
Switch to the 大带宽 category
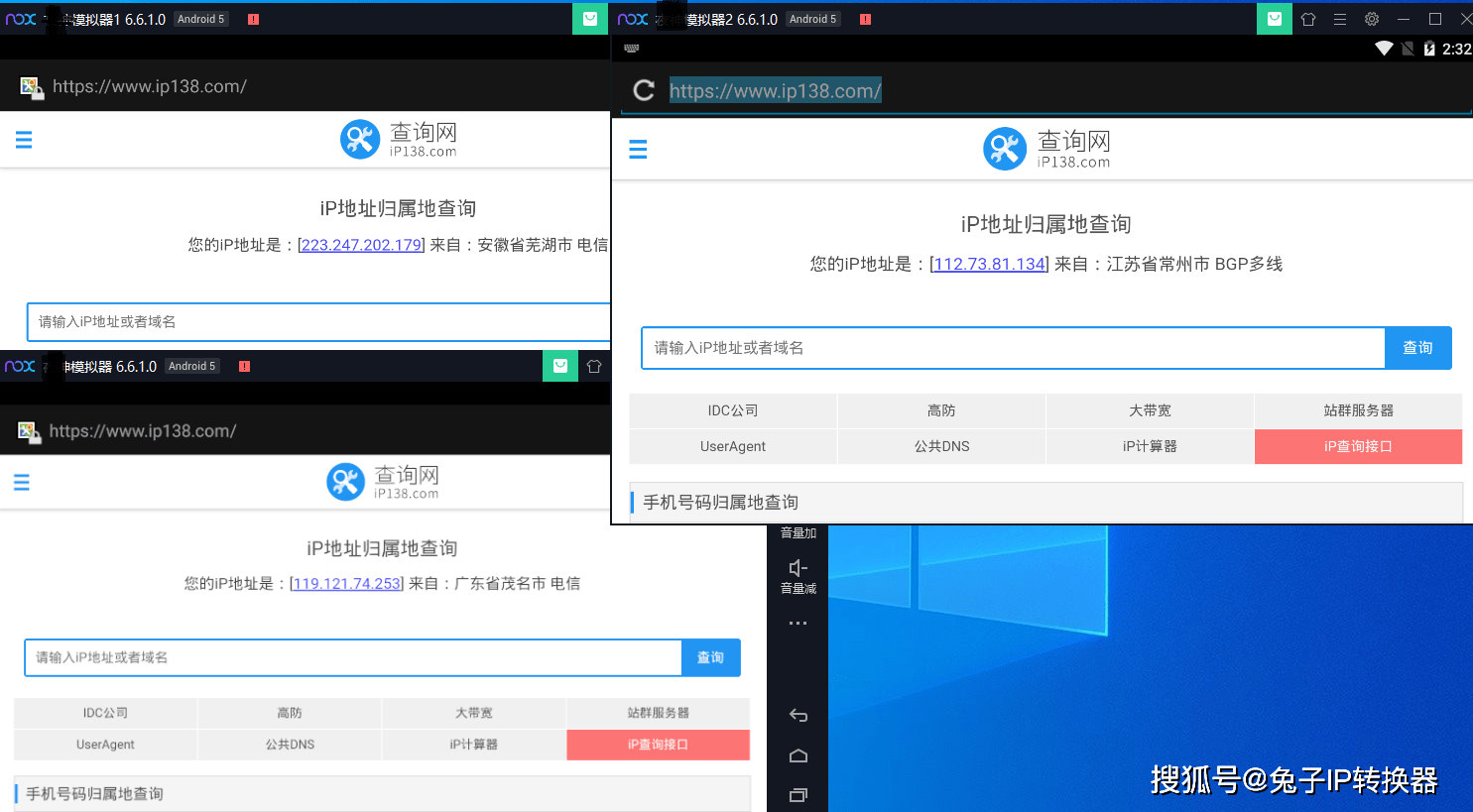(x=1150, y=410)
